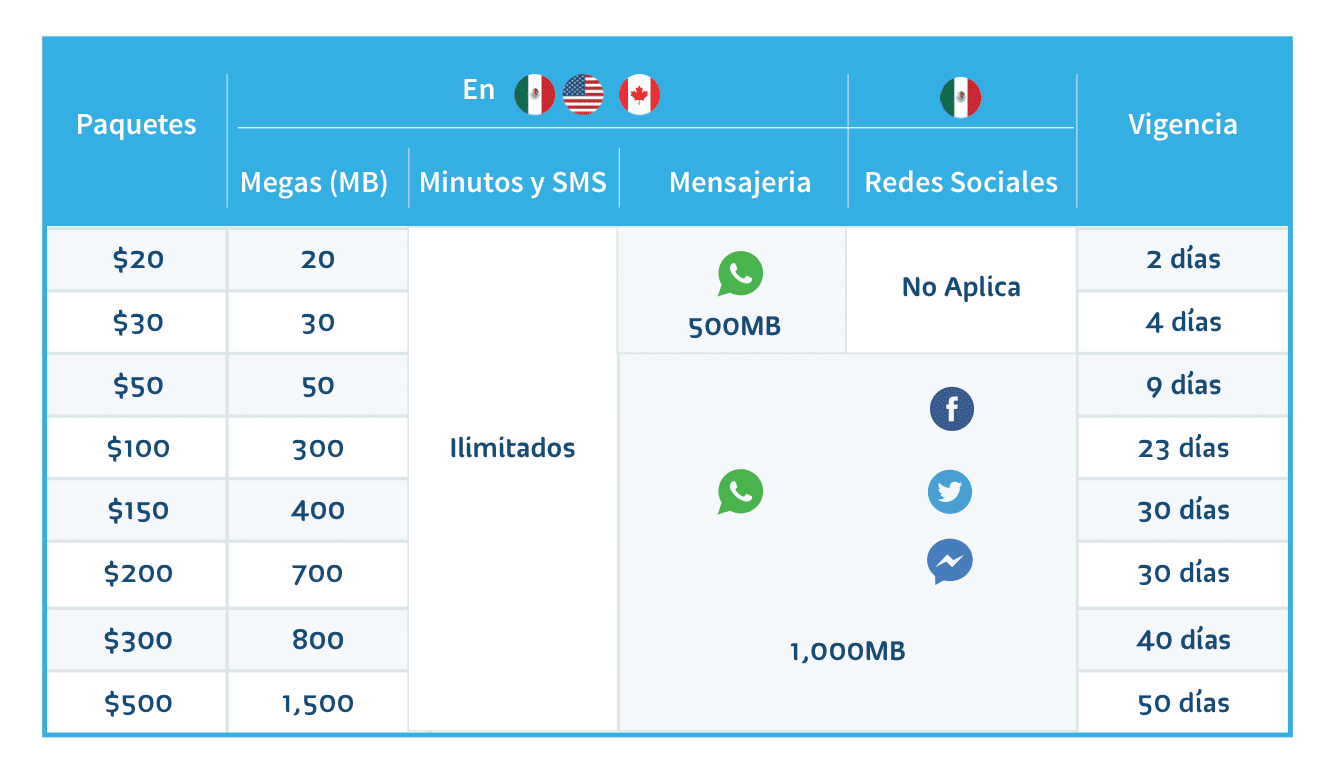Click the Facebook Messenger icon

(950, 562)
